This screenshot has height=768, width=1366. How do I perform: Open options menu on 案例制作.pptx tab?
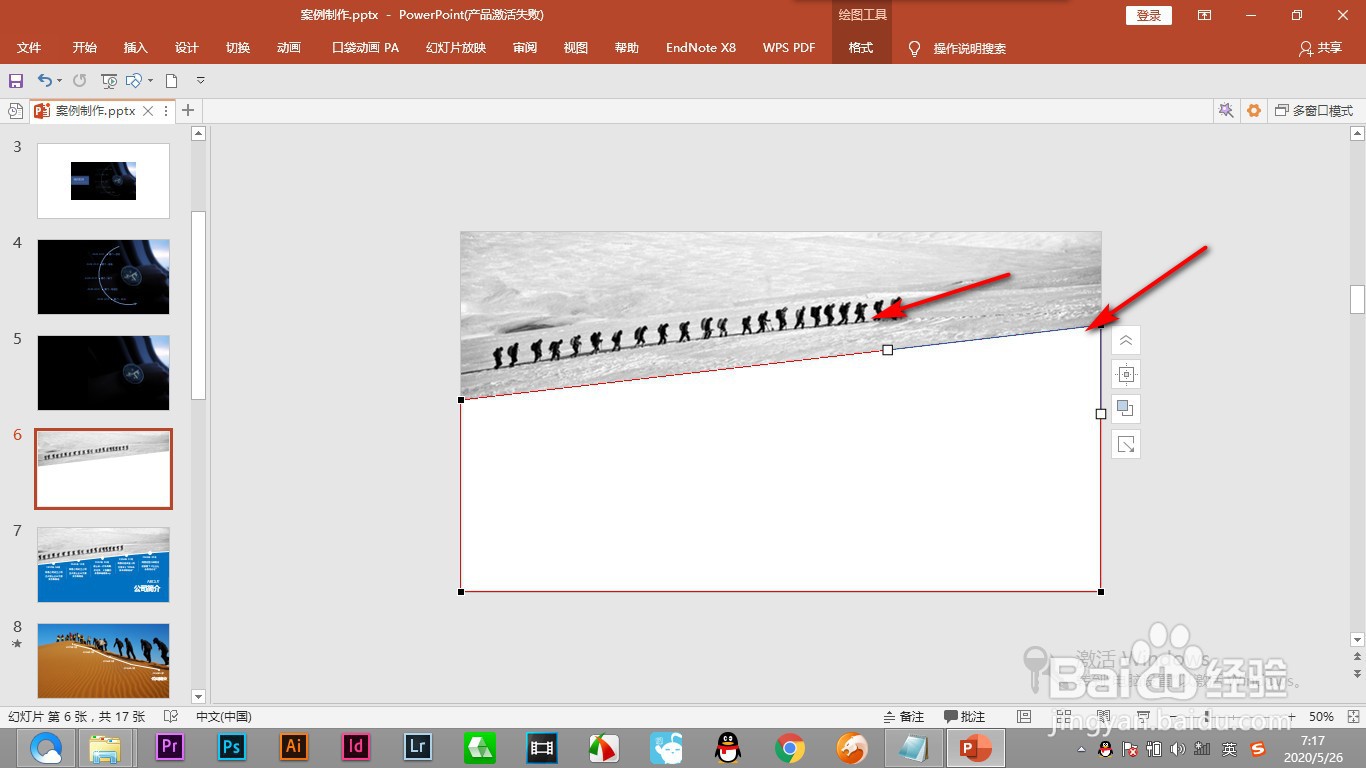click(x=166, y=111)
